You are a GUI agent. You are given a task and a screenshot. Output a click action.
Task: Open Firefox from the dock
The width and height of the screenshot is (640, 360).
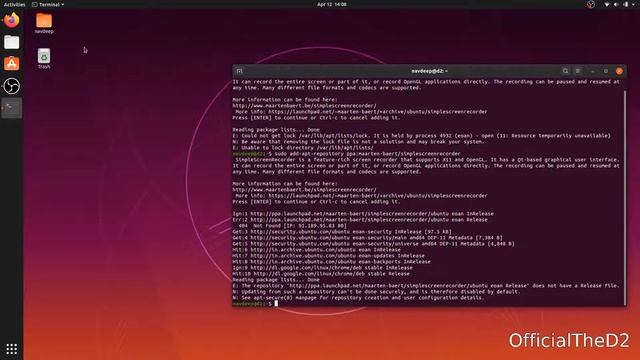pyautogui.click(x=11, y=20)
